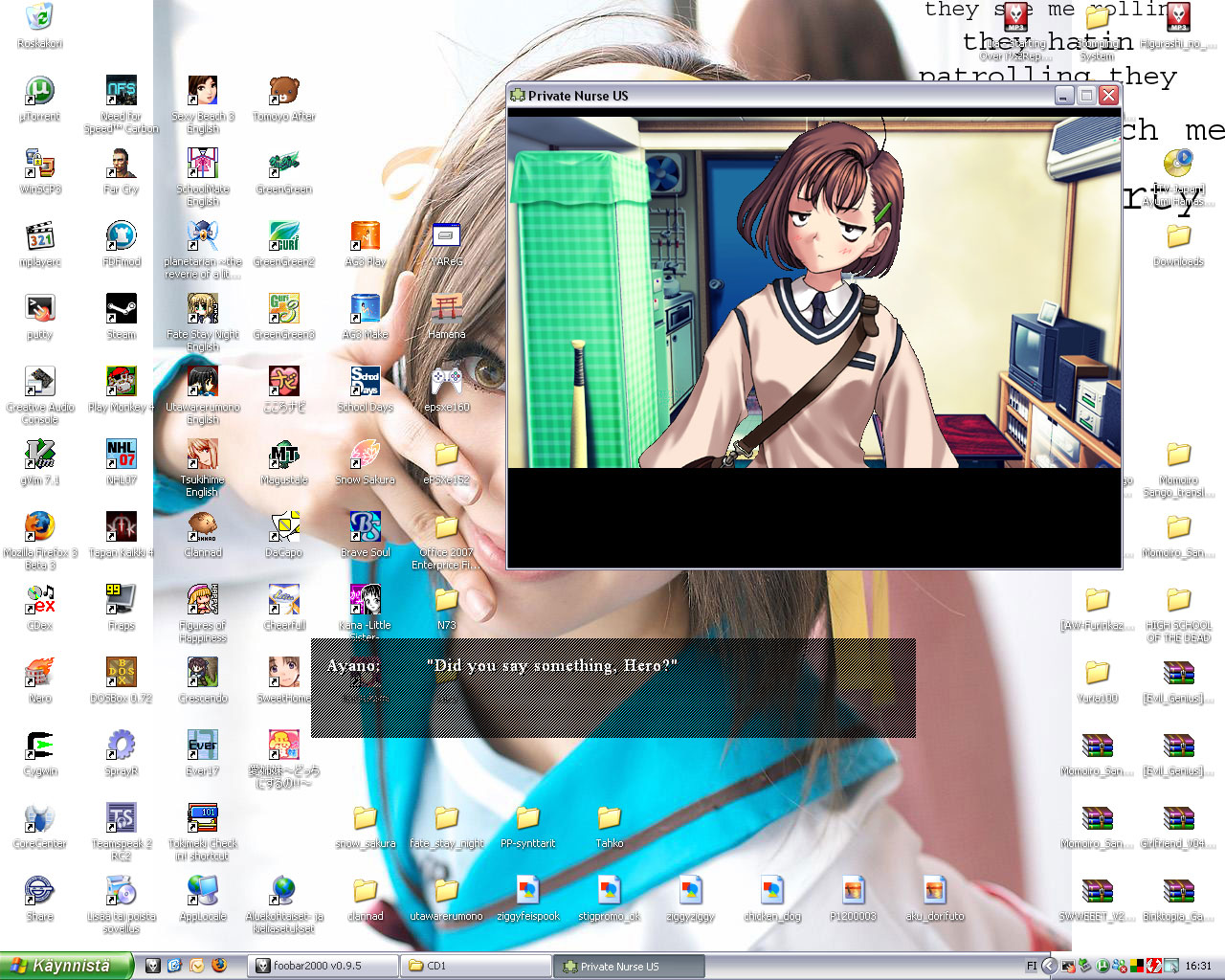Minimize the Private Nurse US window
The height and width of the screenshot is (980, 1225).
click(1064, 96)
